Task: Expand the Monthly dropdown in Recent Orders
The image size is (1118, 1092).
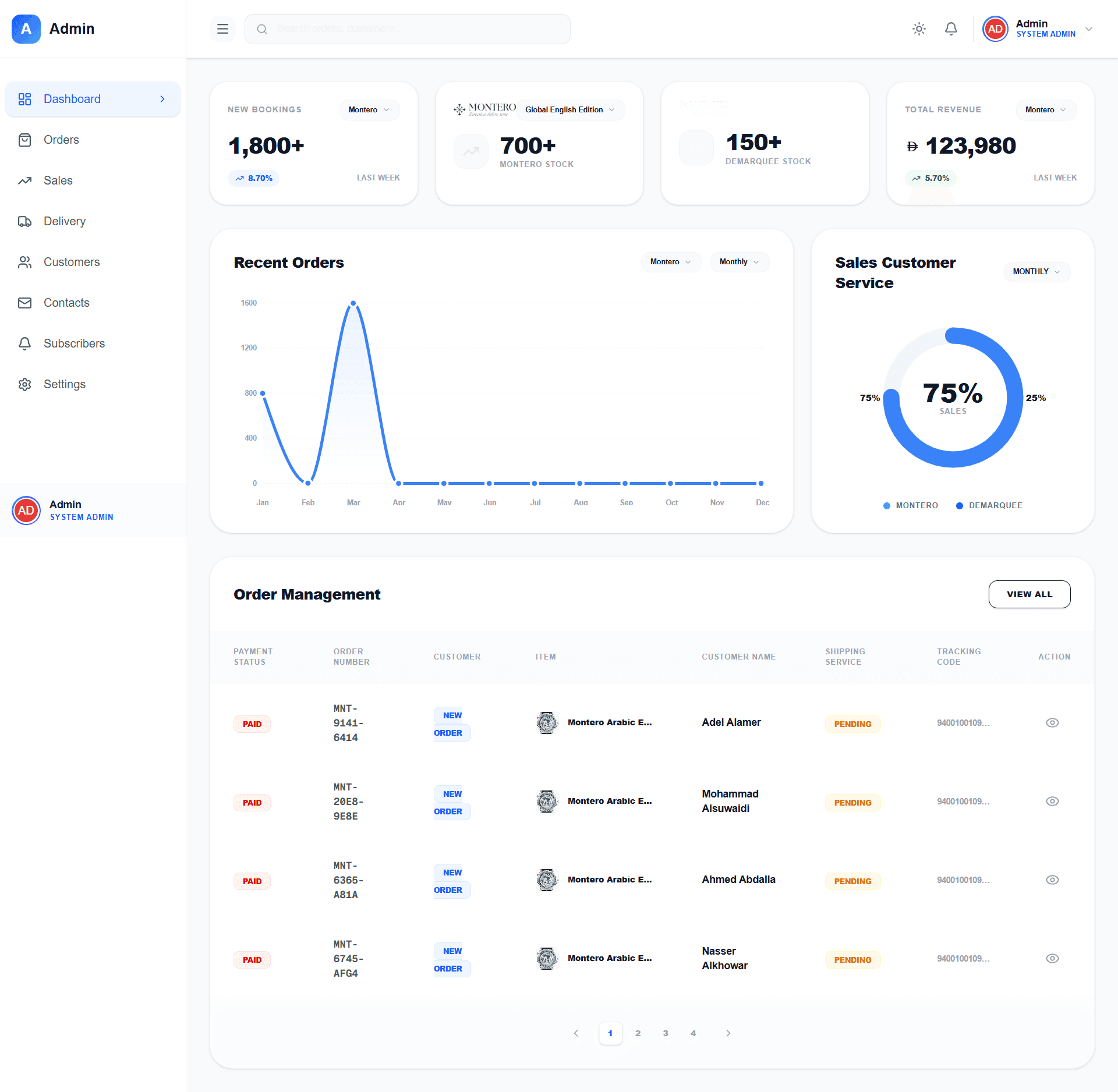Action: (739, 262)
